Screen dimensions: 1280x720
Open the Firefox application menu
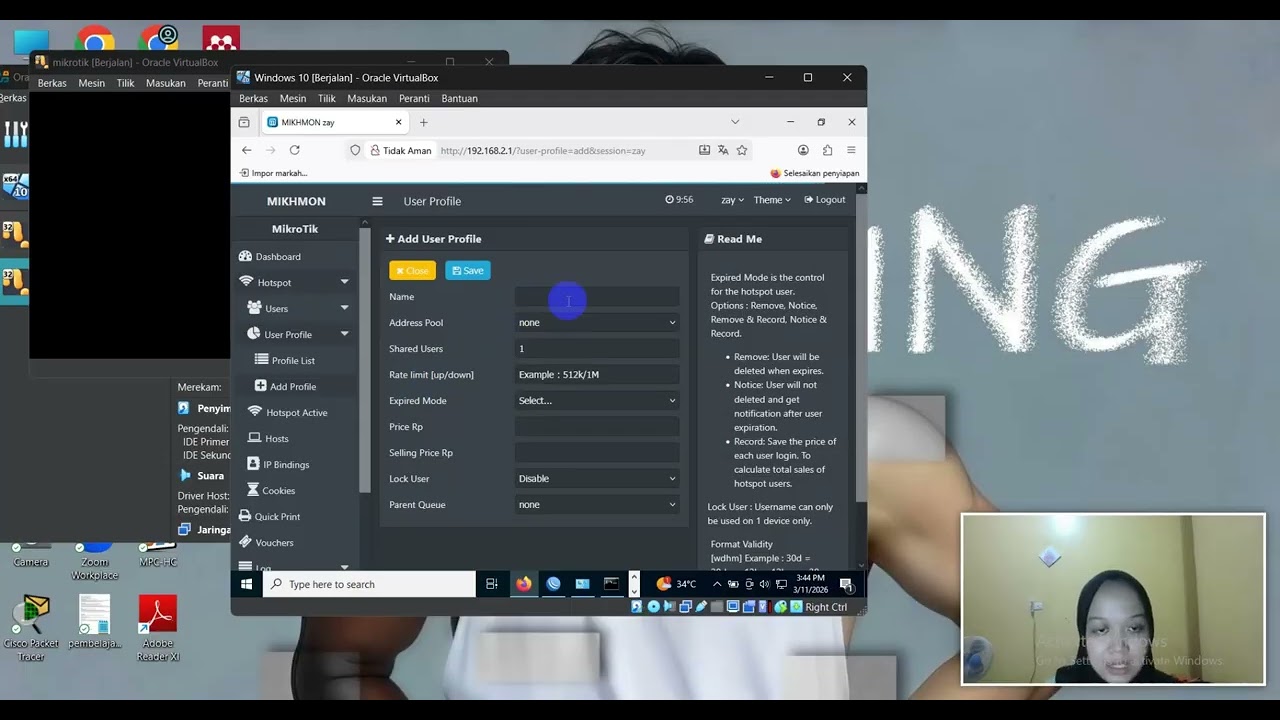(851, 150)
